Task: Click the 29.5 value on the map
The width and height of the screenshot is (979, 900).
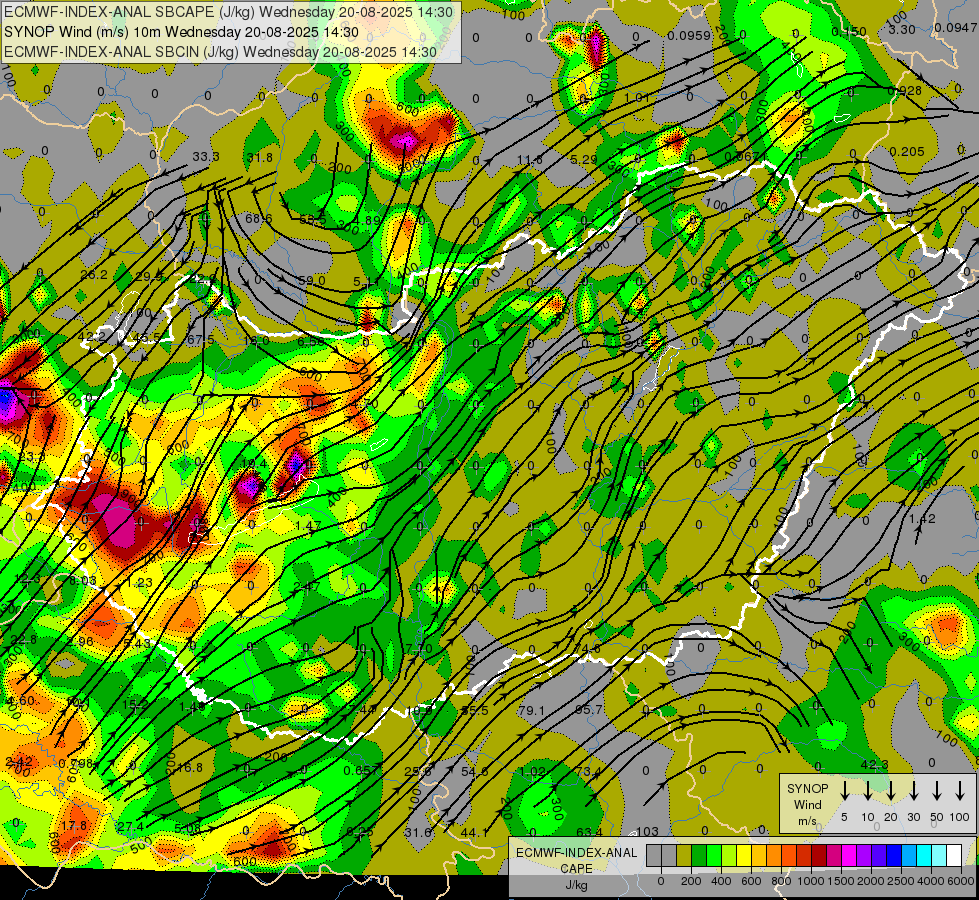Action: click(x=149, y=277)
